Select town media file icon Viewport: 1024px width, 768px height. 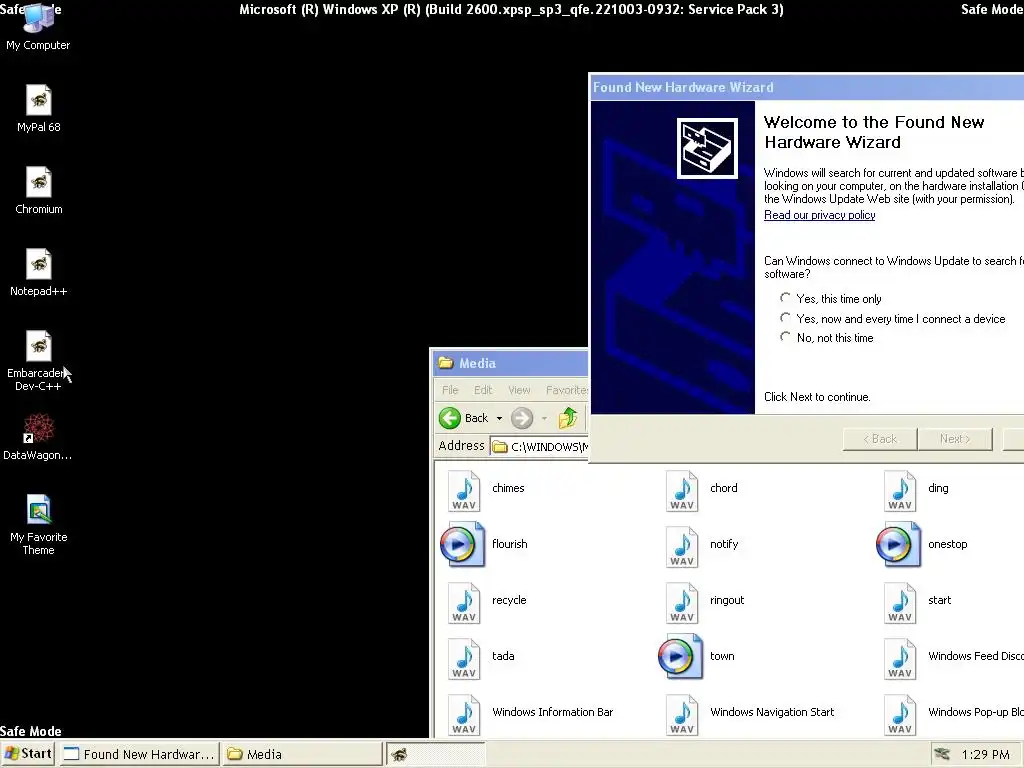pos(680,656)
